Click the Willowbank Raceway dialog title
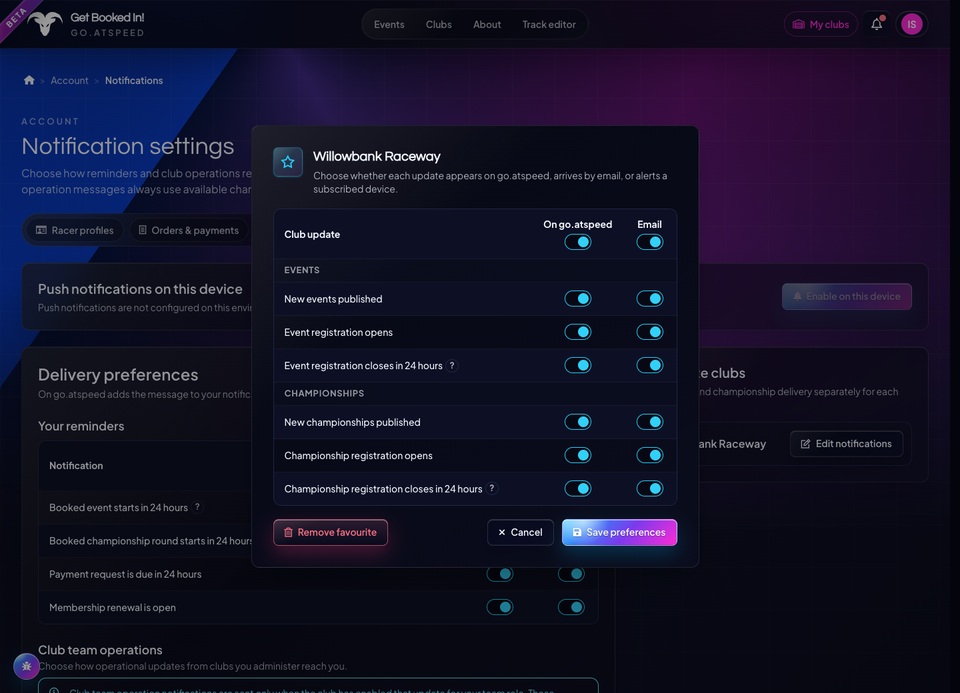The height and width of the screenshot is (693, 960). [377, 156]
